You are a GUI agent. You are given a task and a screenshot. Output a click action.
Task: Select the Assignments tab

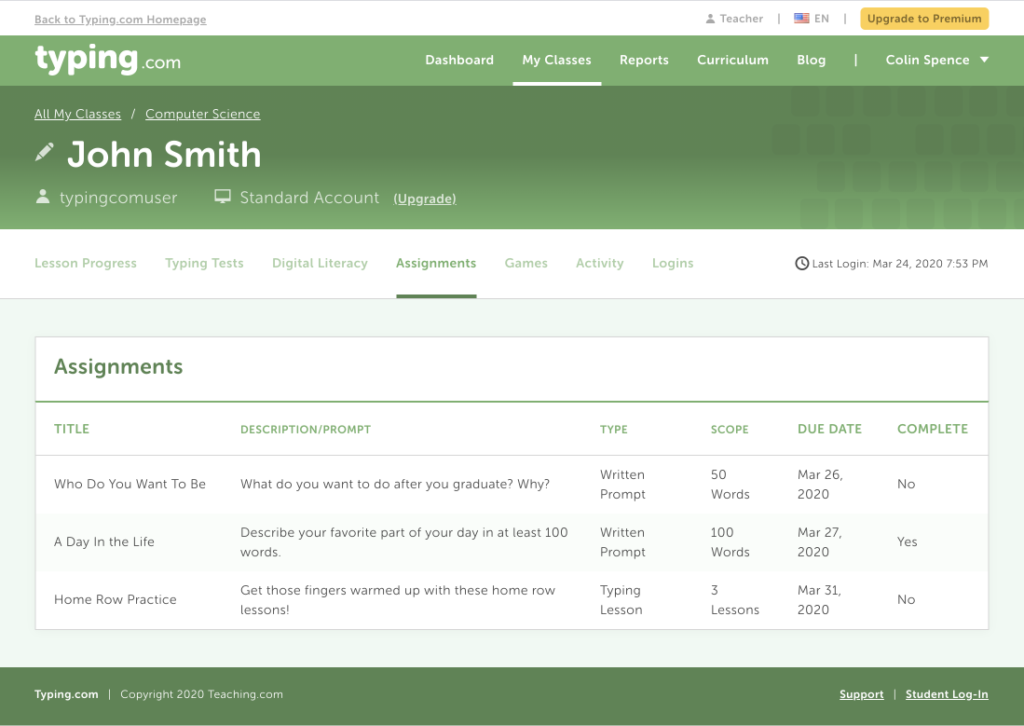[436, 263]
